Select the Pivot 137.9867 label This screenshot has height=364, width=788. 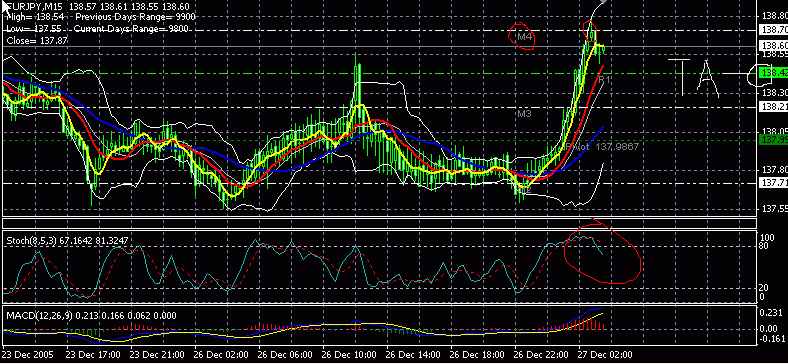(602, 146)
